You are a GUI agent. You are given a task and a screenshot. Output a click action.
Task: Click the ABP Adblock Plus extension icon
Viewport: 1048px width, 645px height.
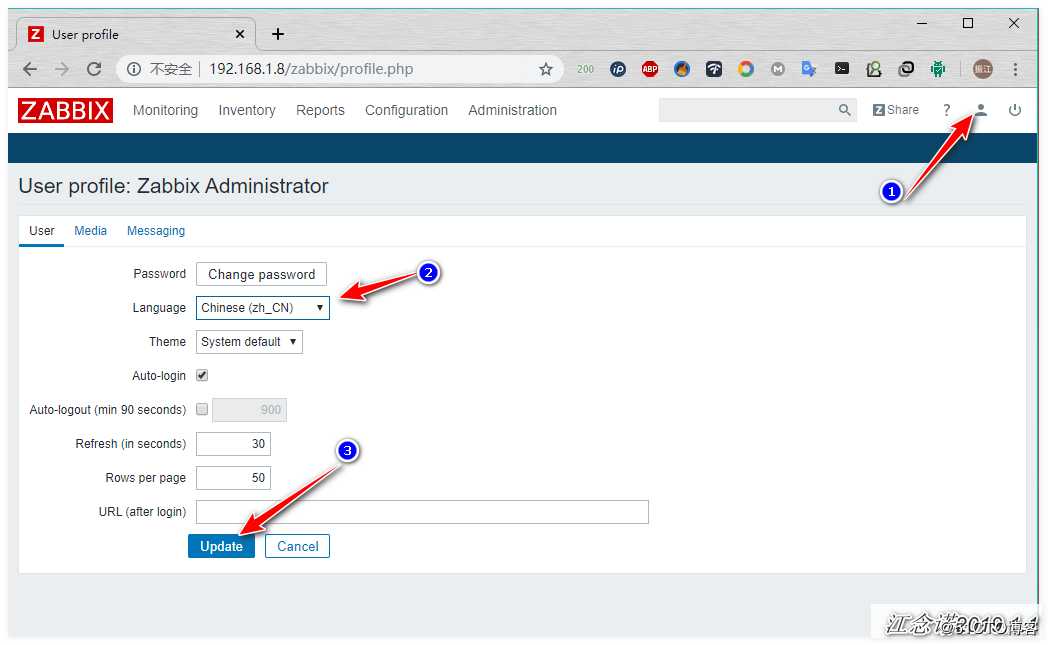650,69
